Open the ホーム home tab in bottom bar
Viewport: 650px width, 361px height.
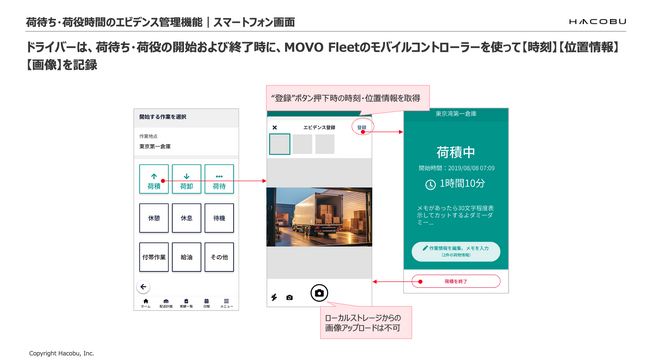click(146, 303)
